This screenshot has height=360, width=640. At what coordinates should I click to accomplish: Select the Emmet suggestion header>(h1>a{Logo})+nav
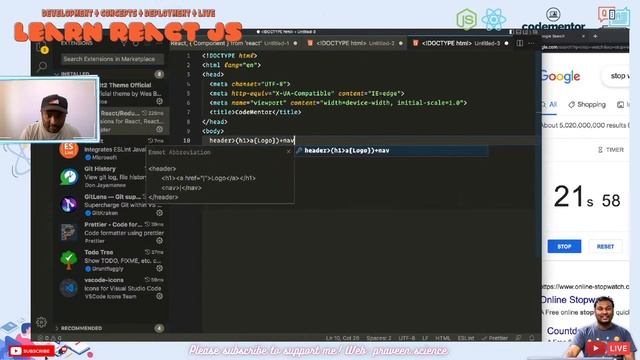[391, 151]
